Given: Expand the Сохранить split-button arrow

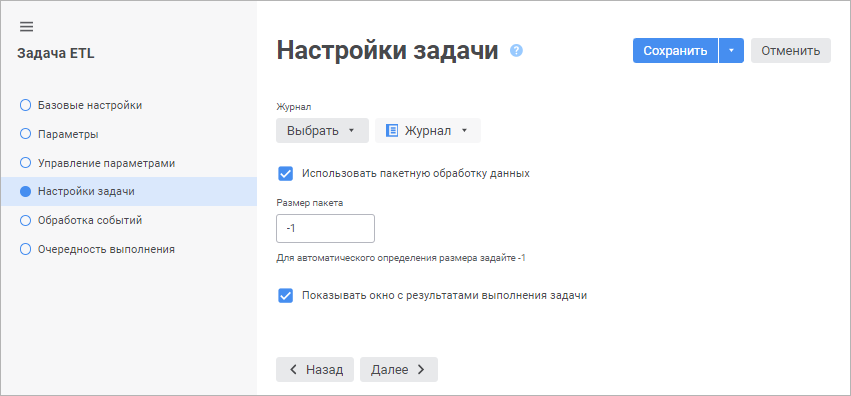Looking at the screenshot, I should click(x=731, y=50).
